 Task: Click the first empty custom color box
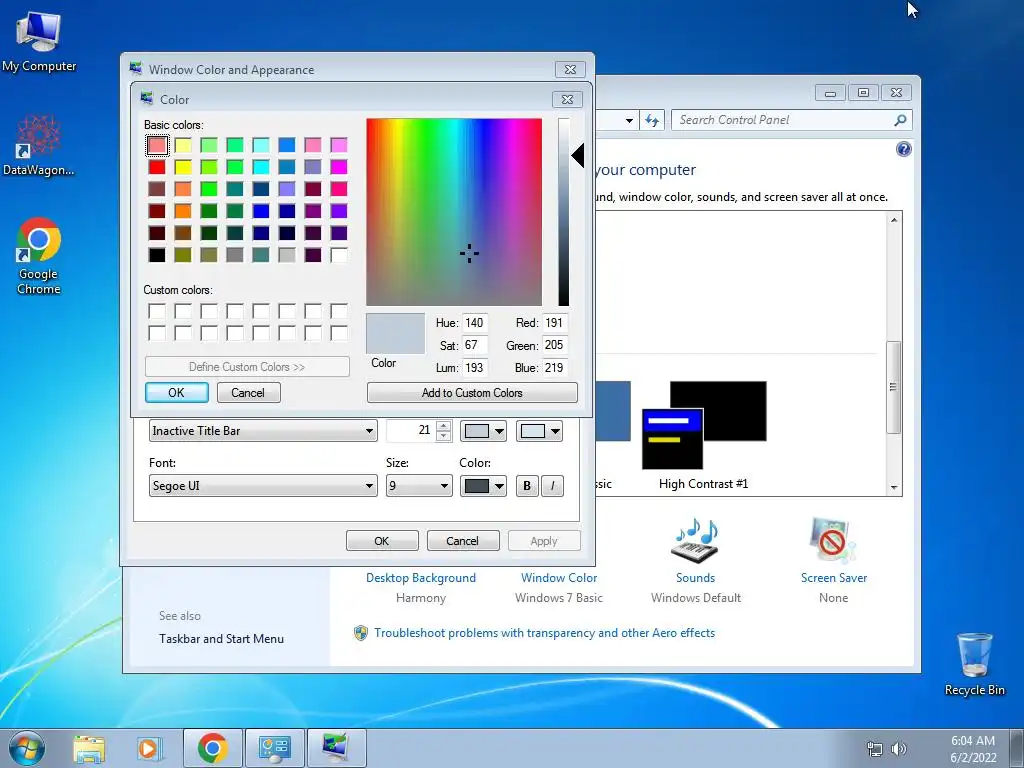(x=157, y=312)
